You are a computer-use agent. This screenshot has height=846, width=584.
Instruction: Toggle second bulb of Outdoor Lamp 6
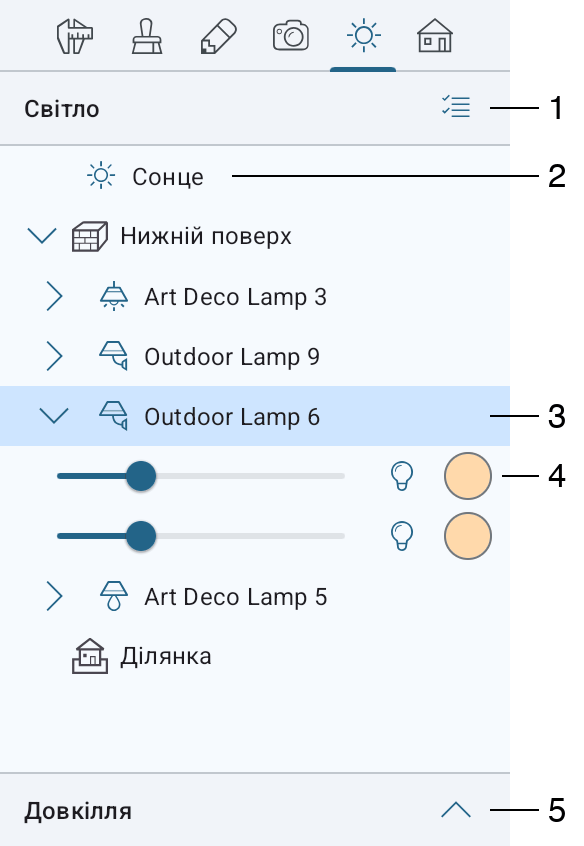[402, 536]
